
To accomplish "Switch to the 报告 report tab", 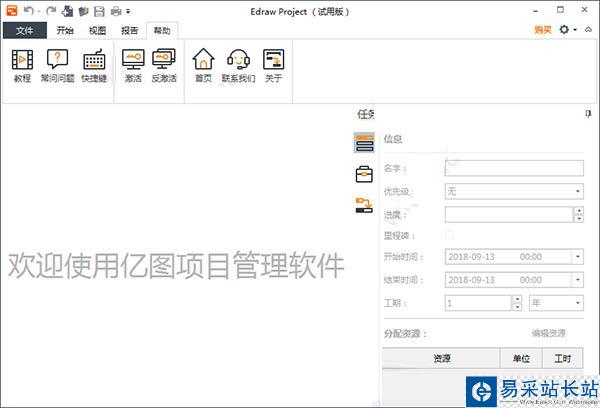I will 129,30.
